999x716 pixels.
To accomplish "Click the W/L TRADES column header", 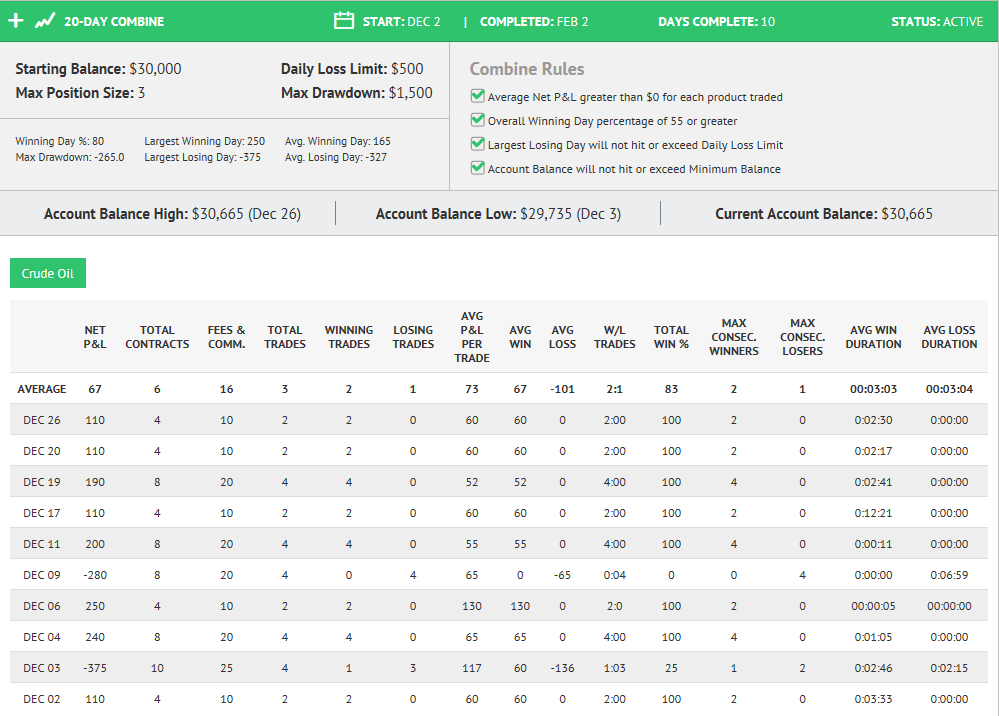I will coord(614,337).
